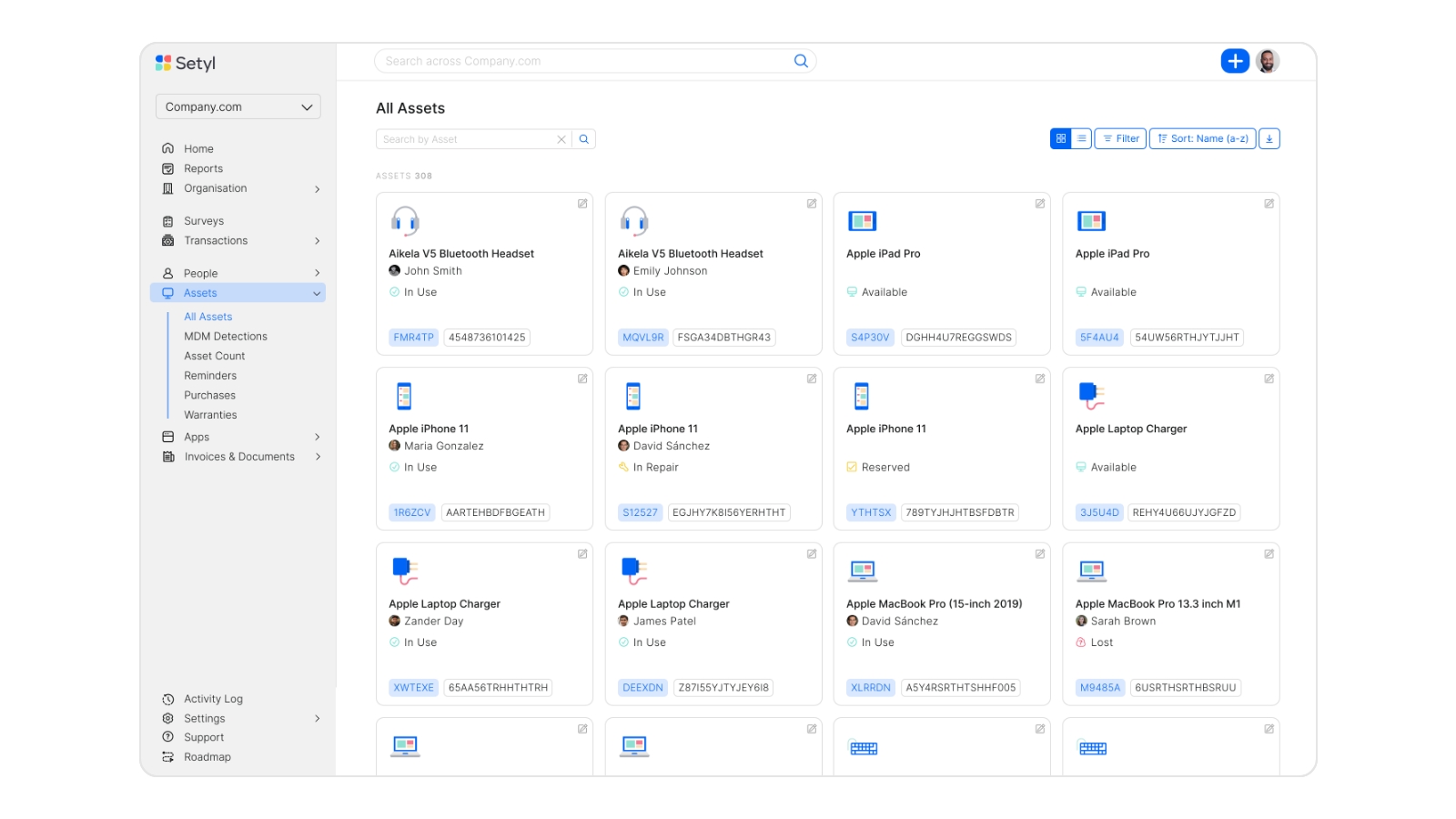The image size is (1456, 819).
Task: Clear the Search by Asset field
Action: pyautogui.click(x=561, y=139)
